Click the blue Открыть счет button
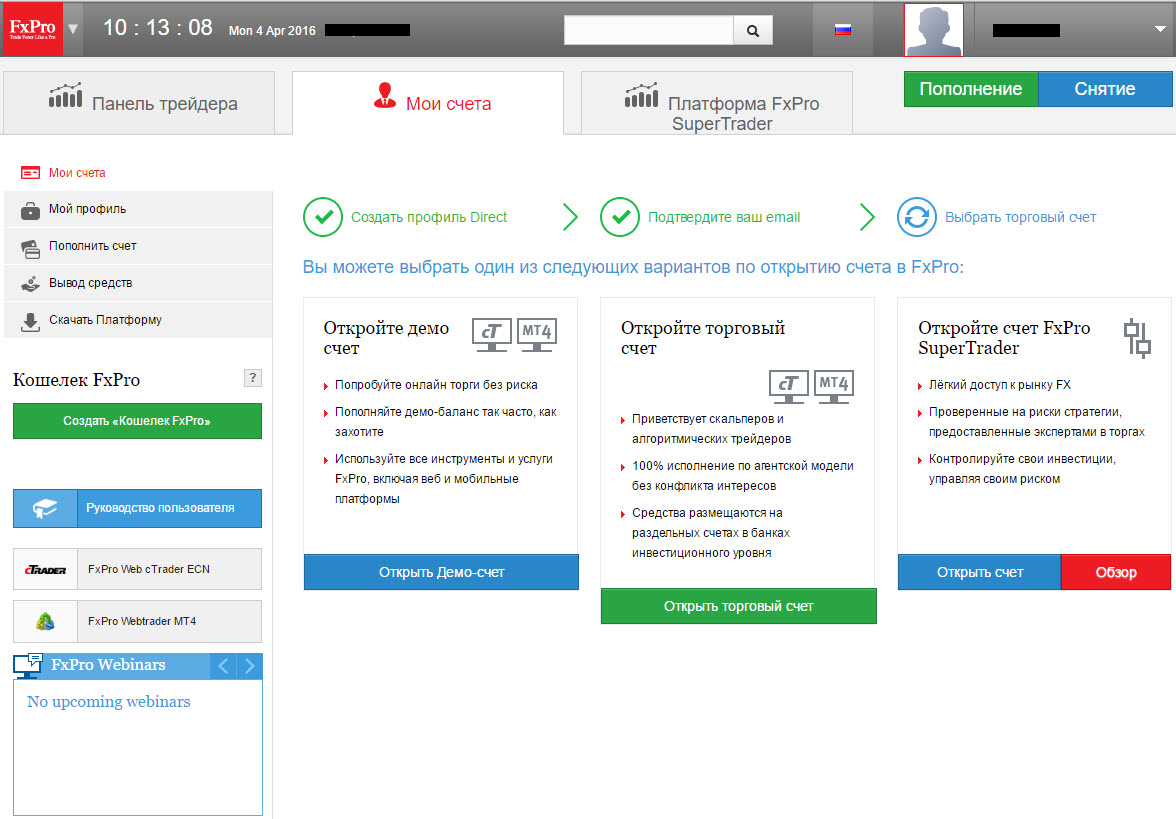1176x819 pixels. click(980, 572)
